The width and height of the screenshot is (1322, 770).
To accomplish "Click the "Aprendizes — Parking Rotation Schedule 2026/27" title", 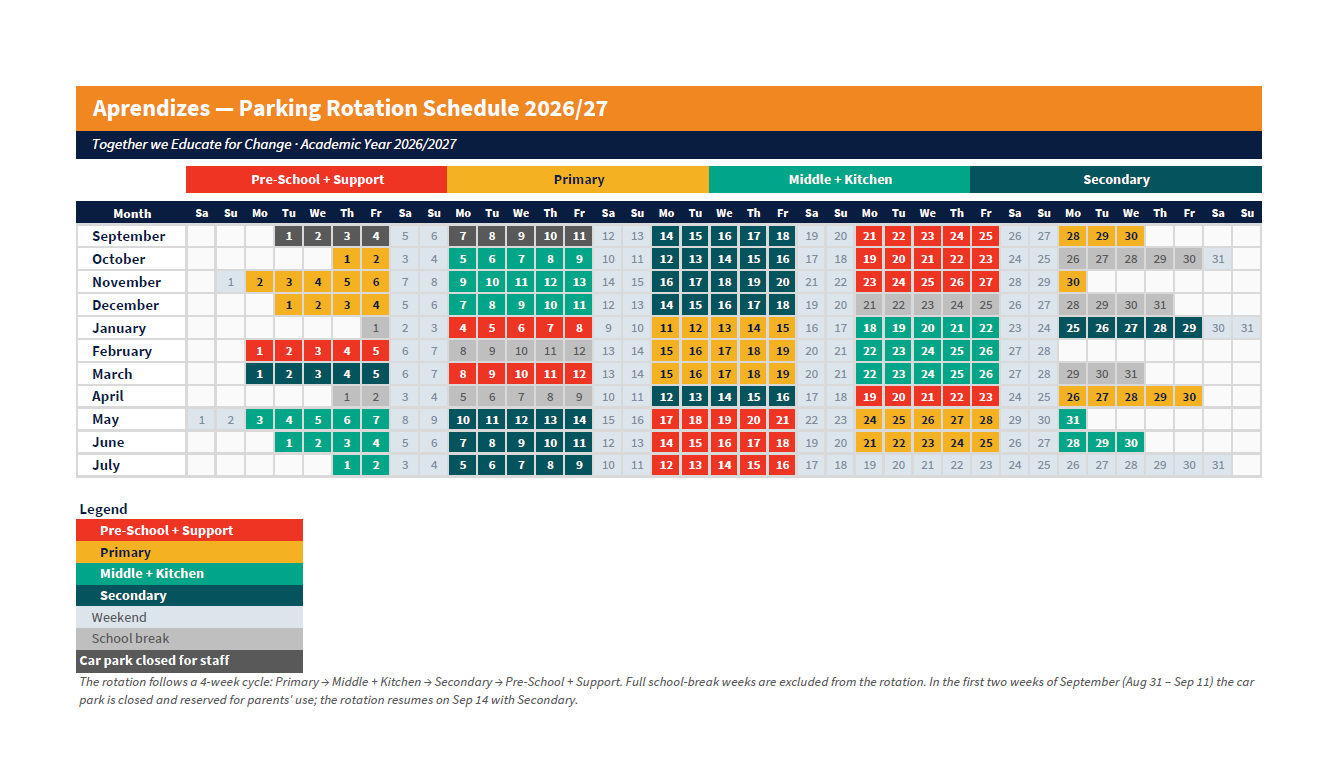I will coord(350,108).
